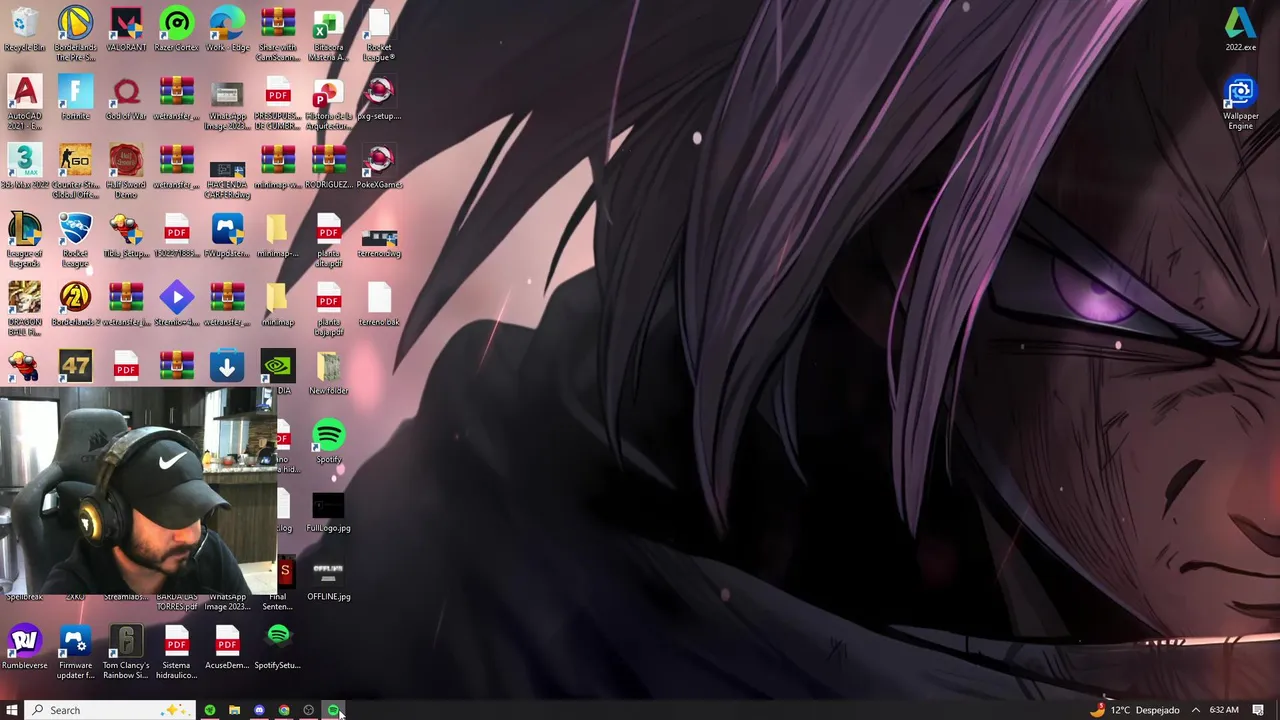Launch Counter-Strike Global Offensive
This screenshot has height=720, width=1280.
[75, 171]
